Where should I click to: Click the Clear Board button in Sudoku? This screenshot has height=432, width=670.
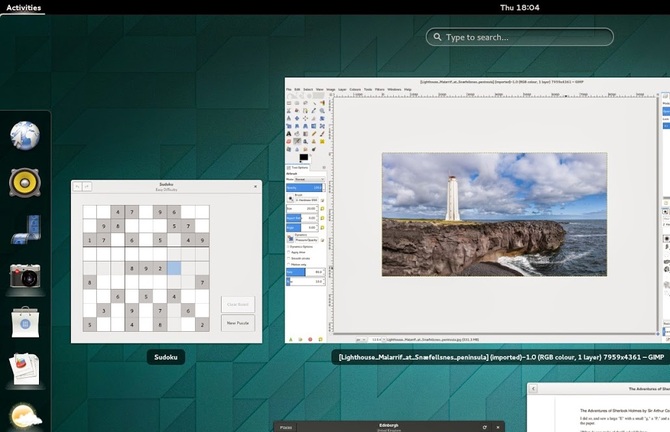238,304
